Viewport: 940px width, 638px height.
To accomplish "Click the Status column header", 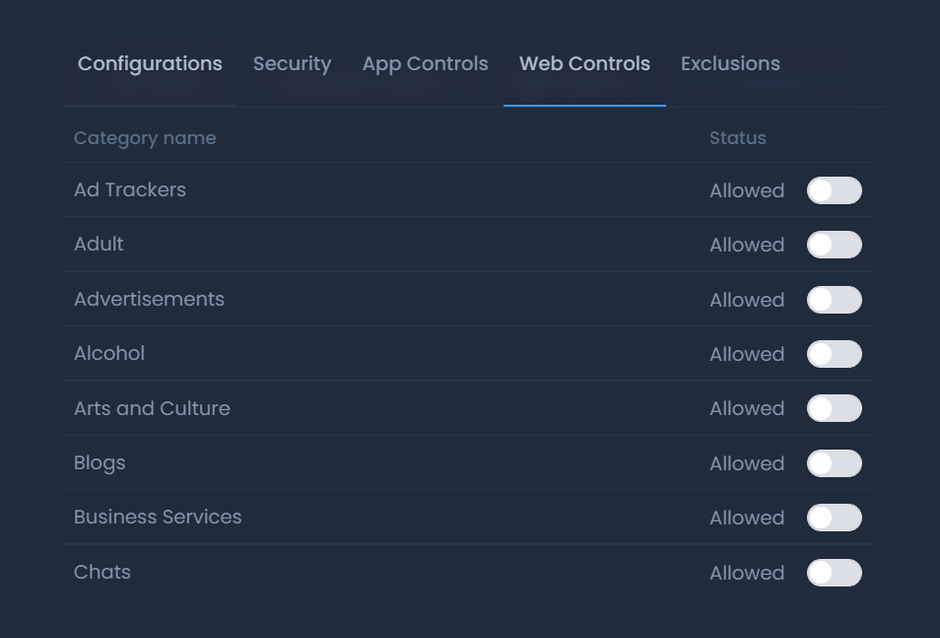I will pos(737,138).
